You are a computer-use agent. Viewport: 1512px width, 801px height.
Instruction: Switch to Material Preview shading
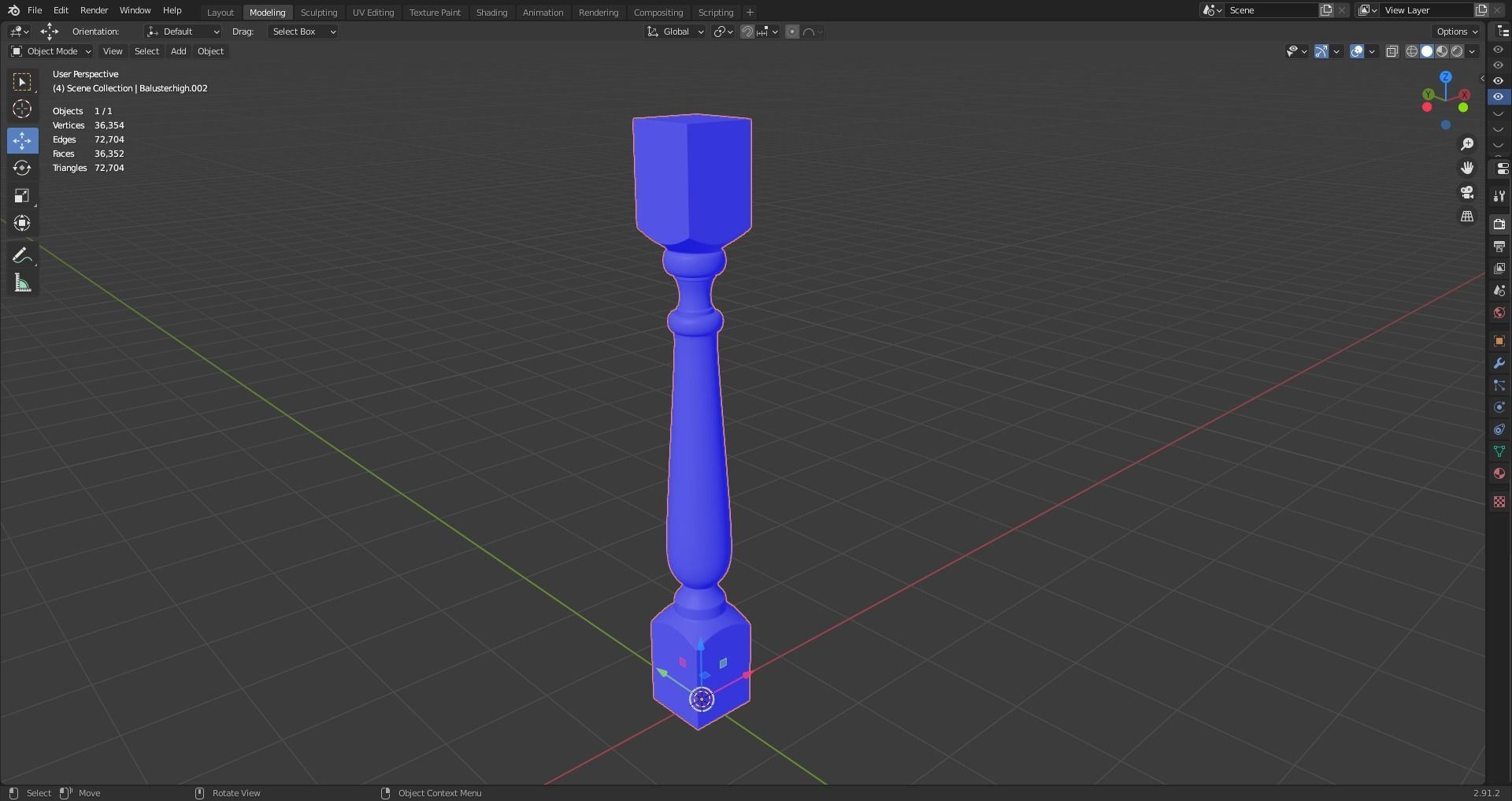click(x=1442, y=51)
